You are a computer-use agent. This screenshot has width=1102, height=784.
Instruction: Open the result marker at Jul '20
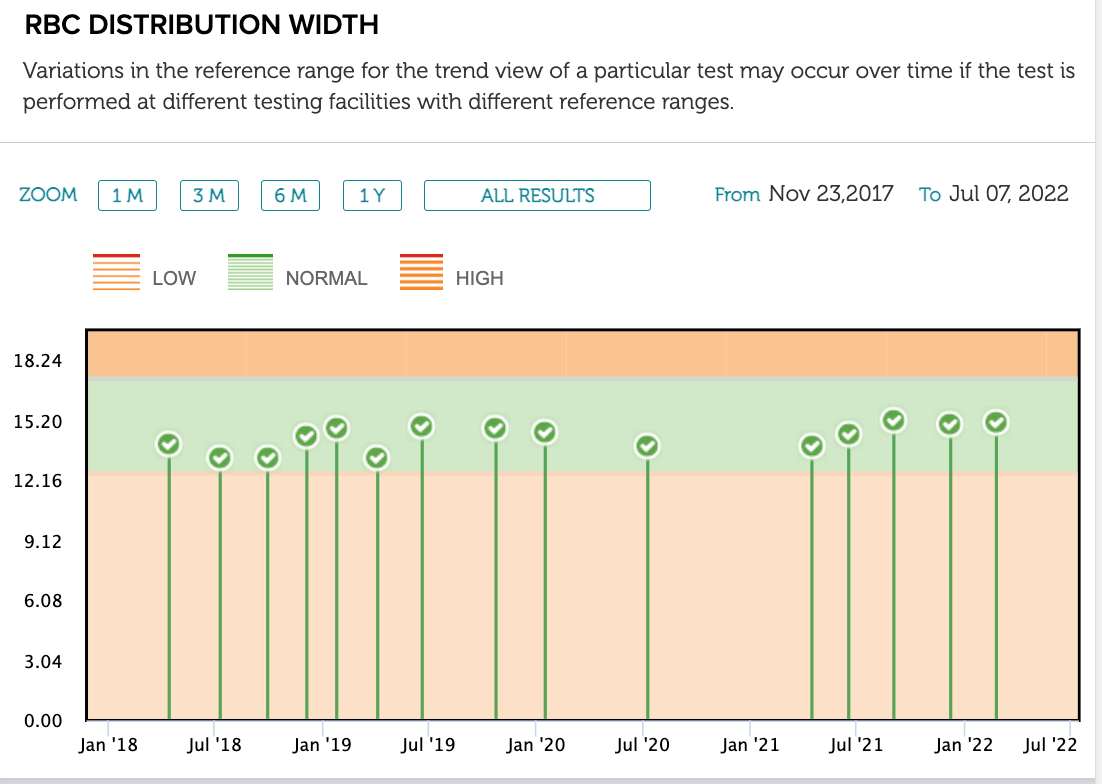[x=647, y=446]
